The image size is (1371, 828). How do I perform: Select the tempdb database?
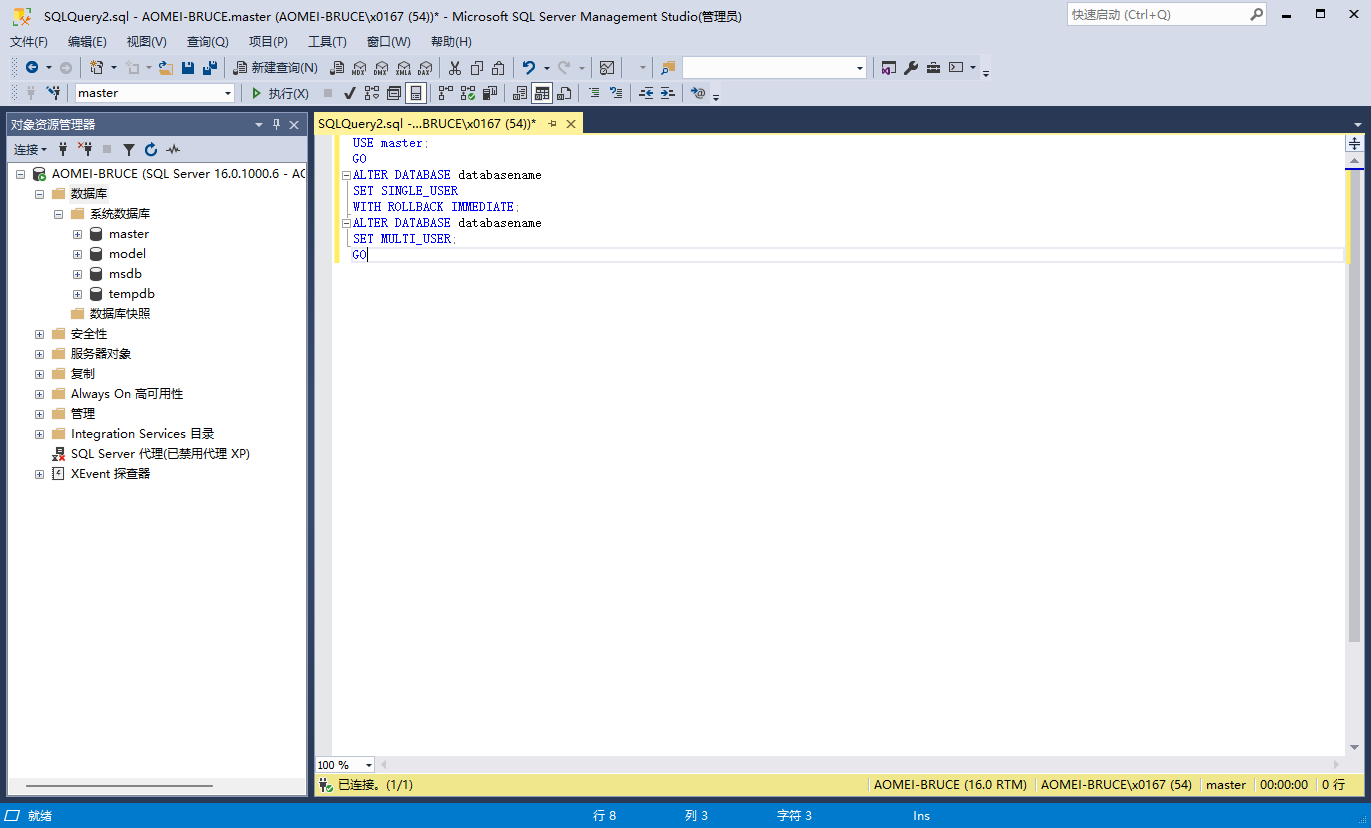pos(132,294)
